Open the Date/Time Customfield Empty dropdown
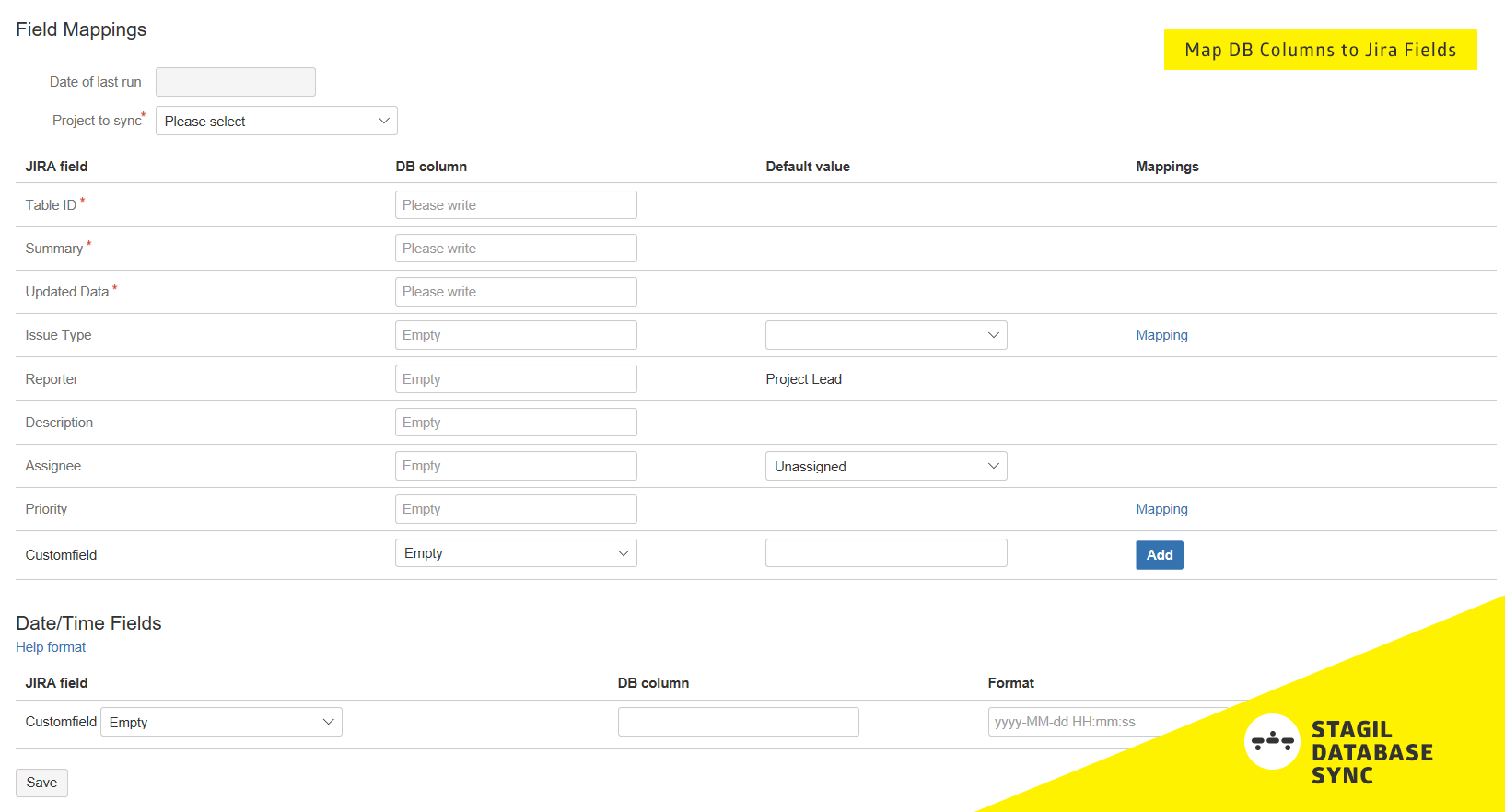 pos(221,722)
